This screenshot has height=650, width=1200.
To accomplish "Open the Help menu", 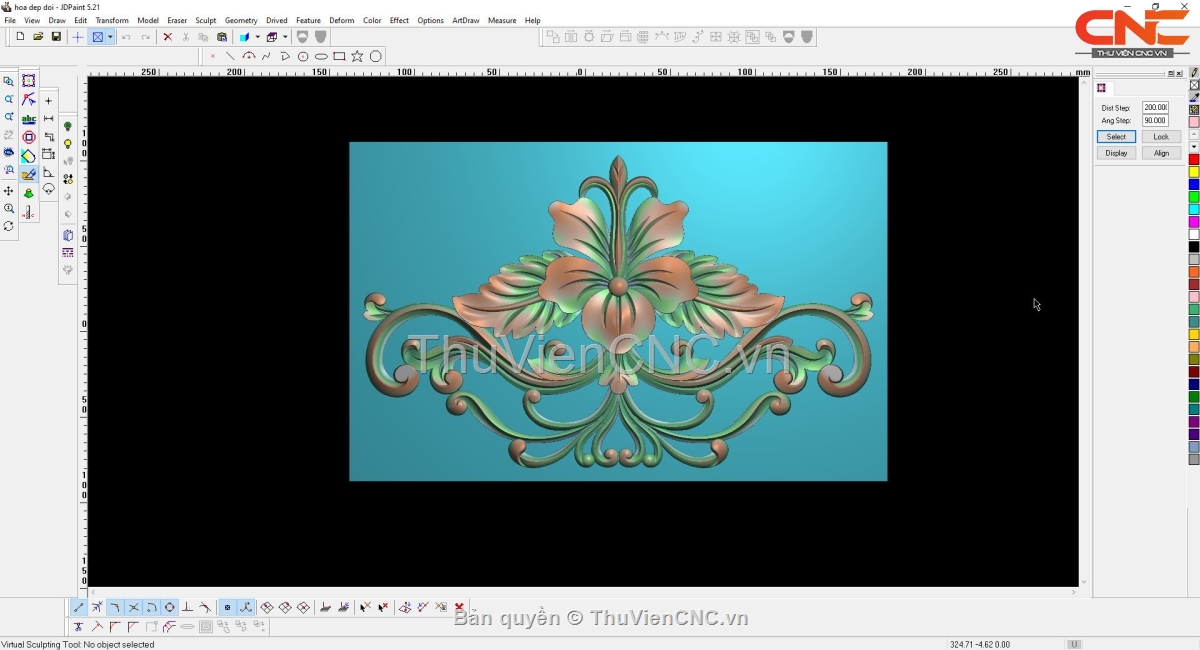I will (532, 20).
